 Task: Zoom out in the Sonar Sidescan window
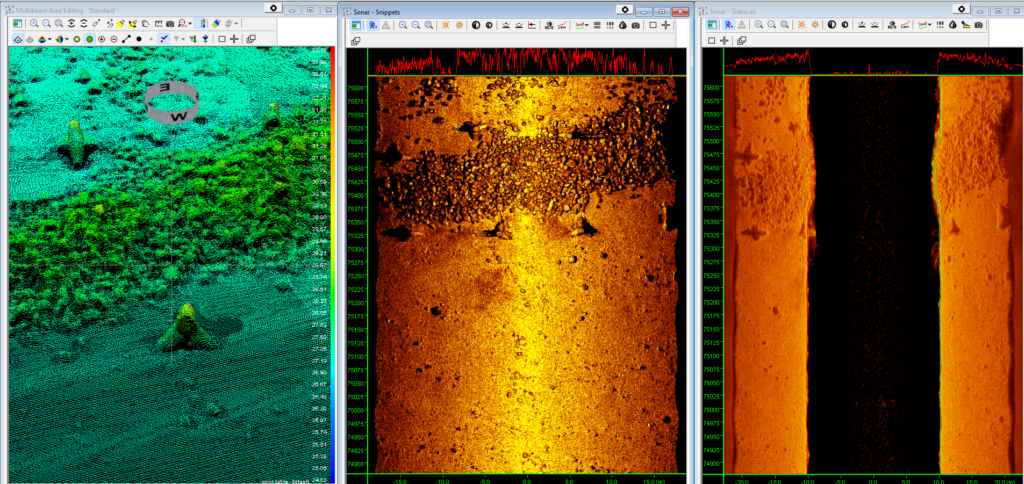coord(771,25)
